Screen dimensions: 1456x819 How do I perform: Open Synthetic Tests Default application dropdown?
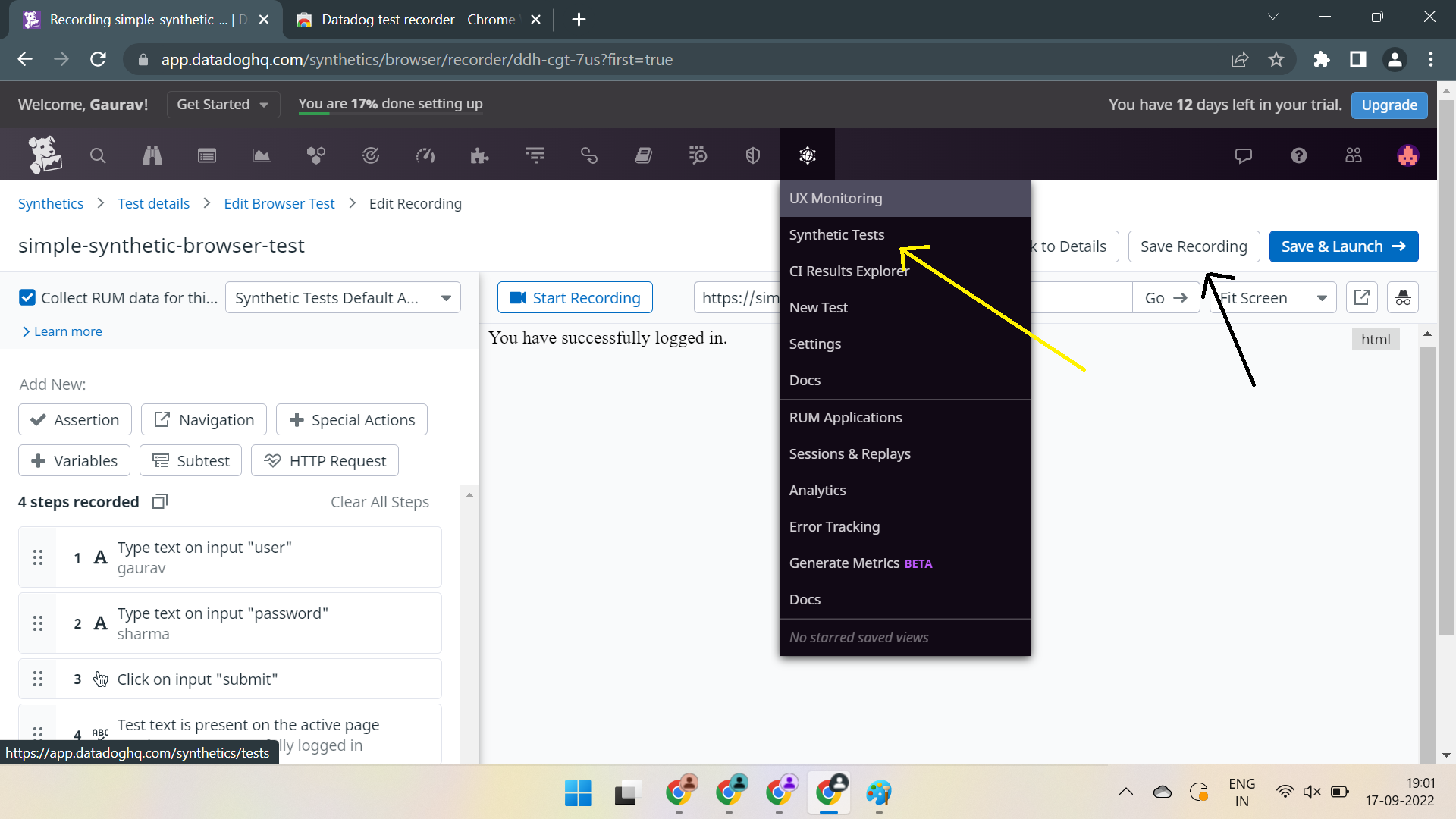pos(344,297)
